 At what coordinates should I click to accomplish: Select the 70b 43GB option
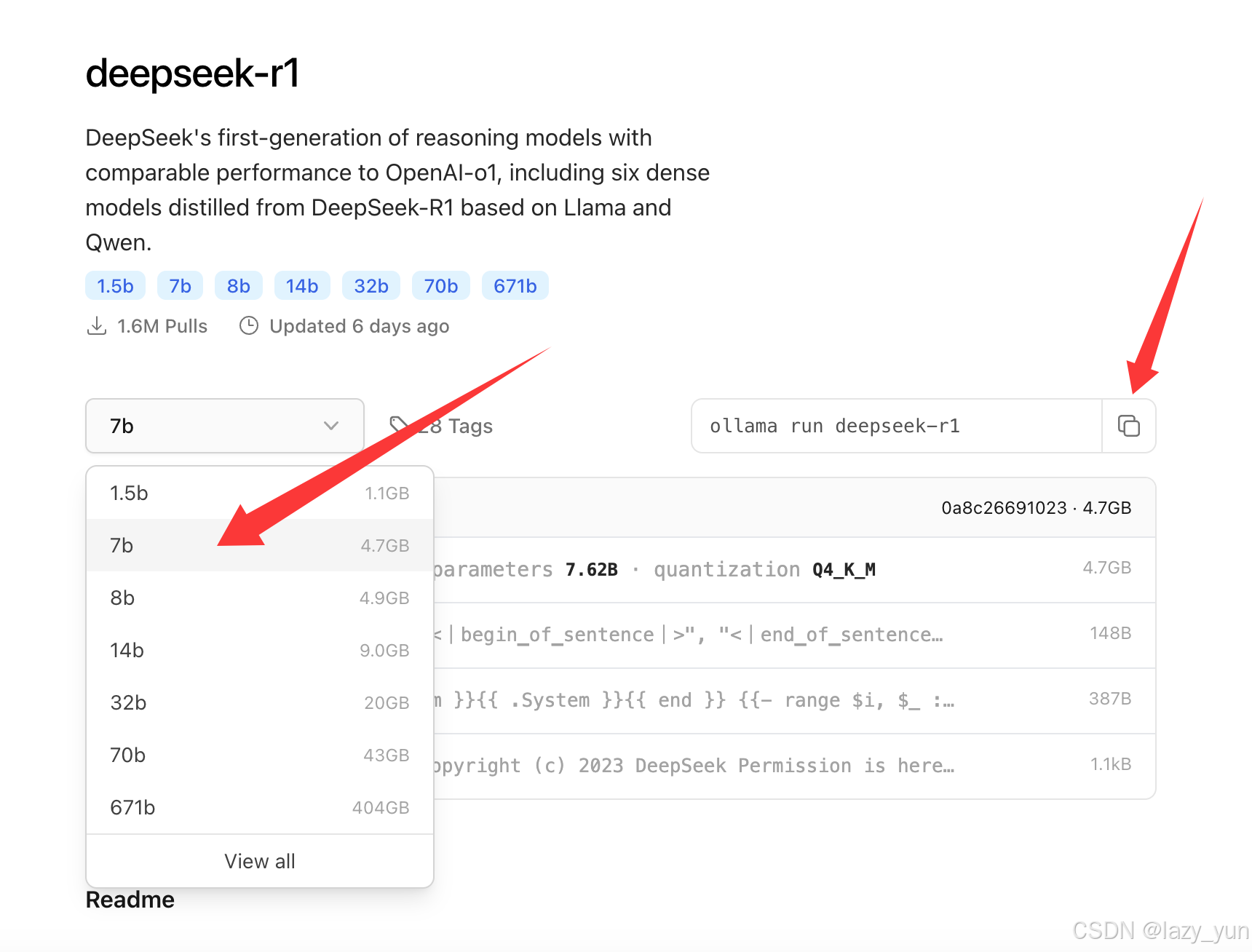click(x=260, y=755)
